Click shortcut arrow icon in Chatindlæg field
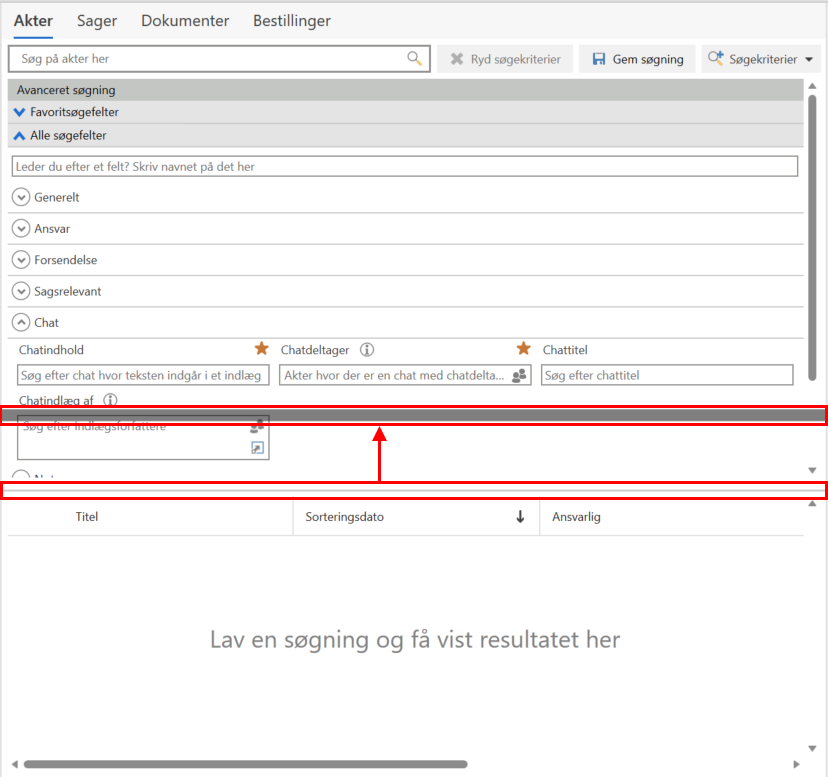Viewport: 828px width, 777px height. [257, 448]
